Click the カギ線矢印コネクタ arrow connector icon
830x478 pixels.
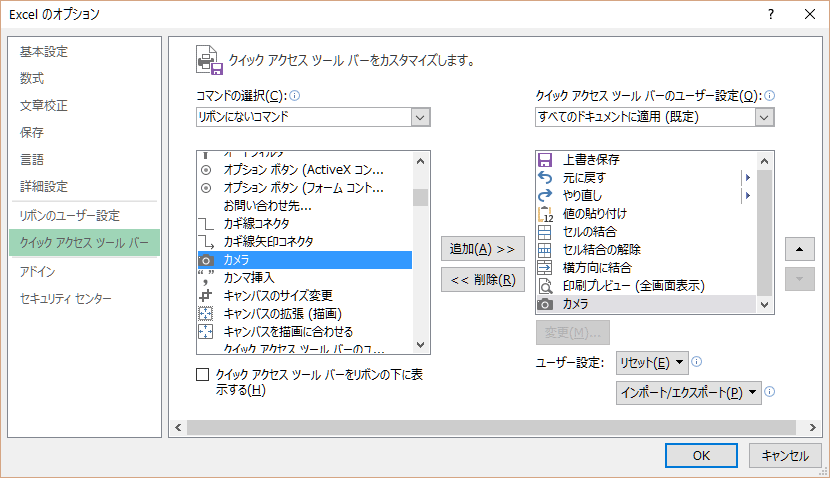coord(206,242)
